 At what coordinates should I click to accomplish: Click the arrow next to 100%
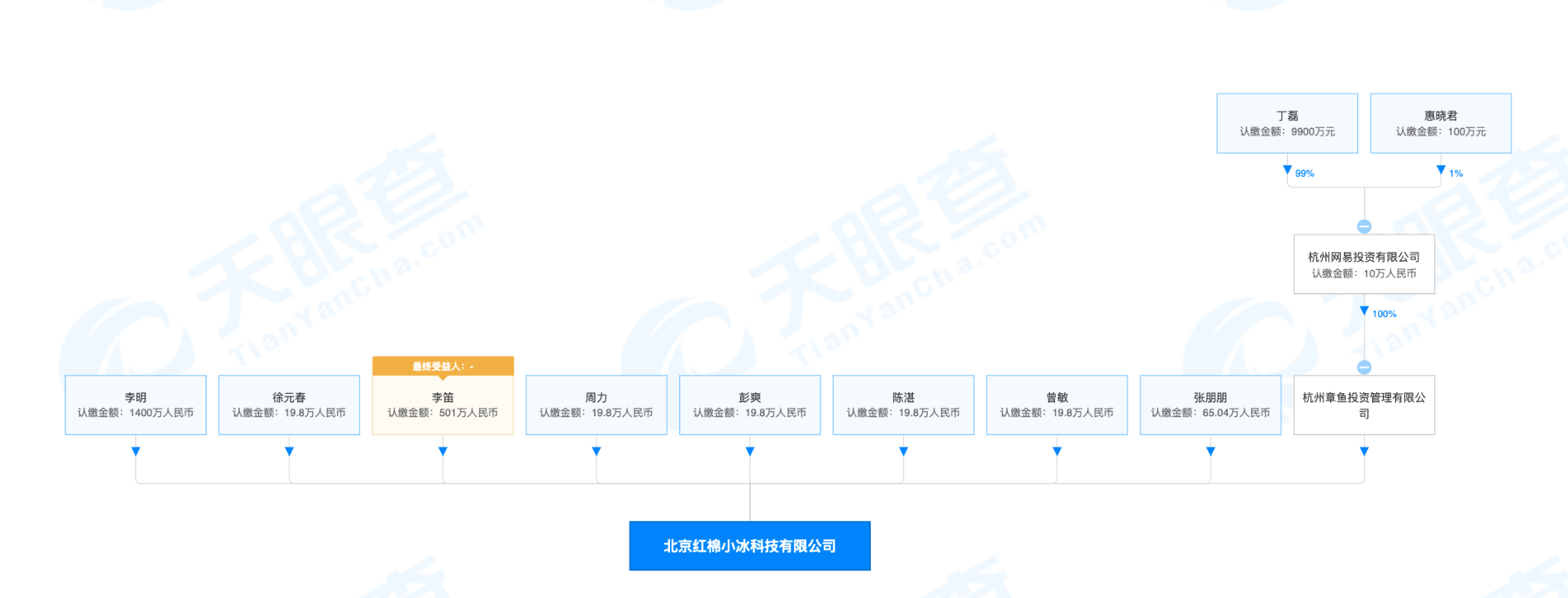[1364, 311]
